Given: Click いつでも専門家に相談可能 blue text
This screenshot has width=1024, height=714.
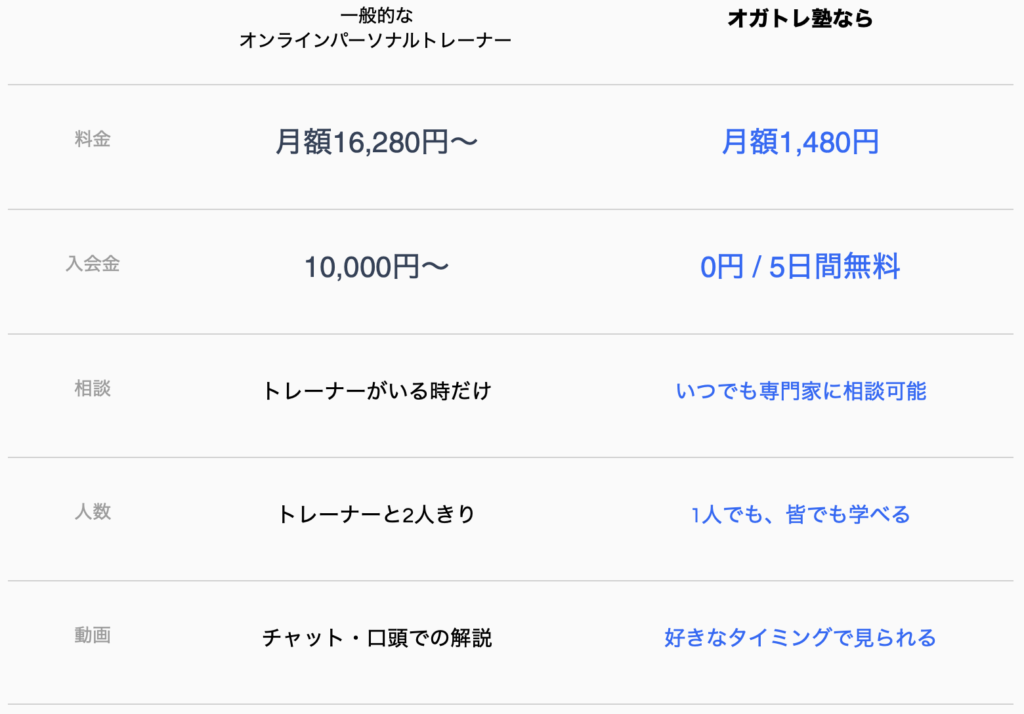Looking at the screenshot, I should tap(801, 391).
